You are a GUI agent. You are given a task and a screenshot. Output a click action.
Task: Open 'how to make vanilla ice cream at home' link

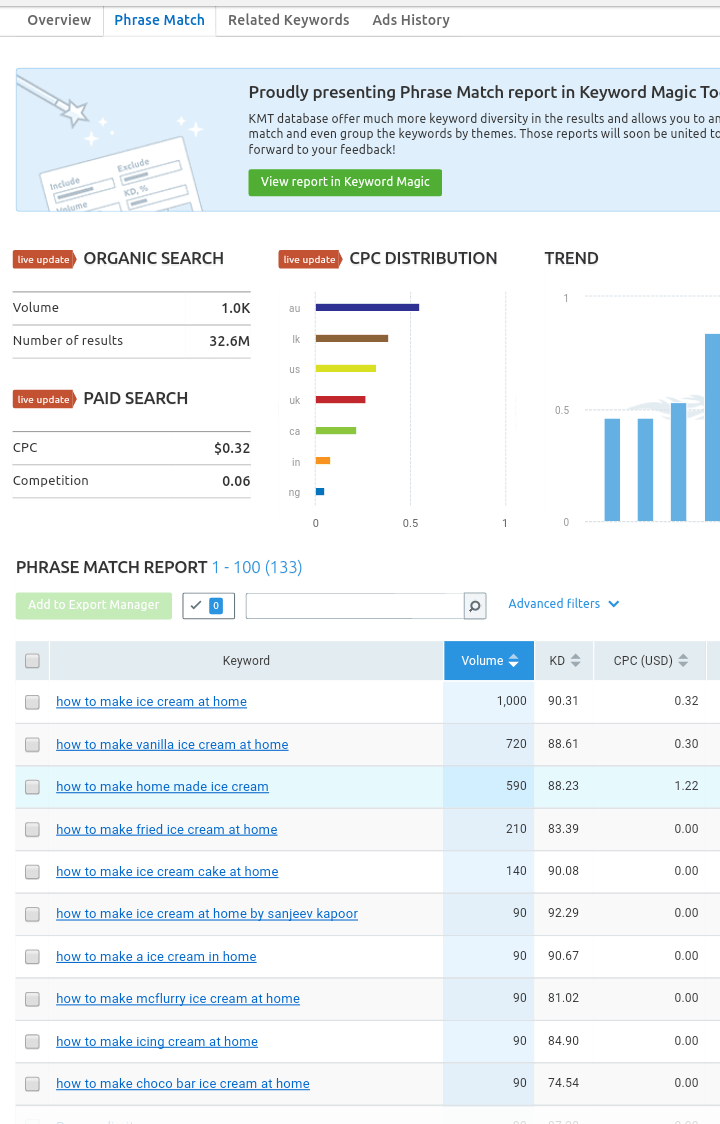(x=172, y=745)
